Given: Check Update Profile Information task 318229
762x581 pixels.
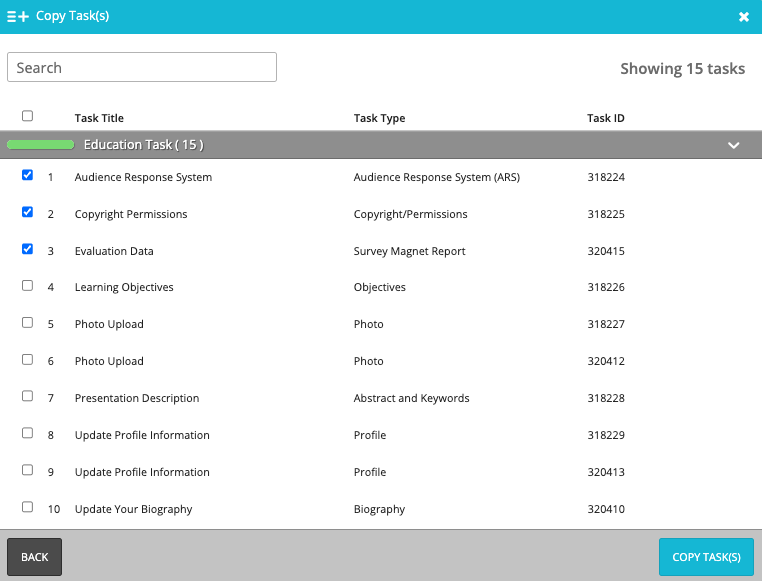Looking at the screenshot, I should tap(28, 433).
